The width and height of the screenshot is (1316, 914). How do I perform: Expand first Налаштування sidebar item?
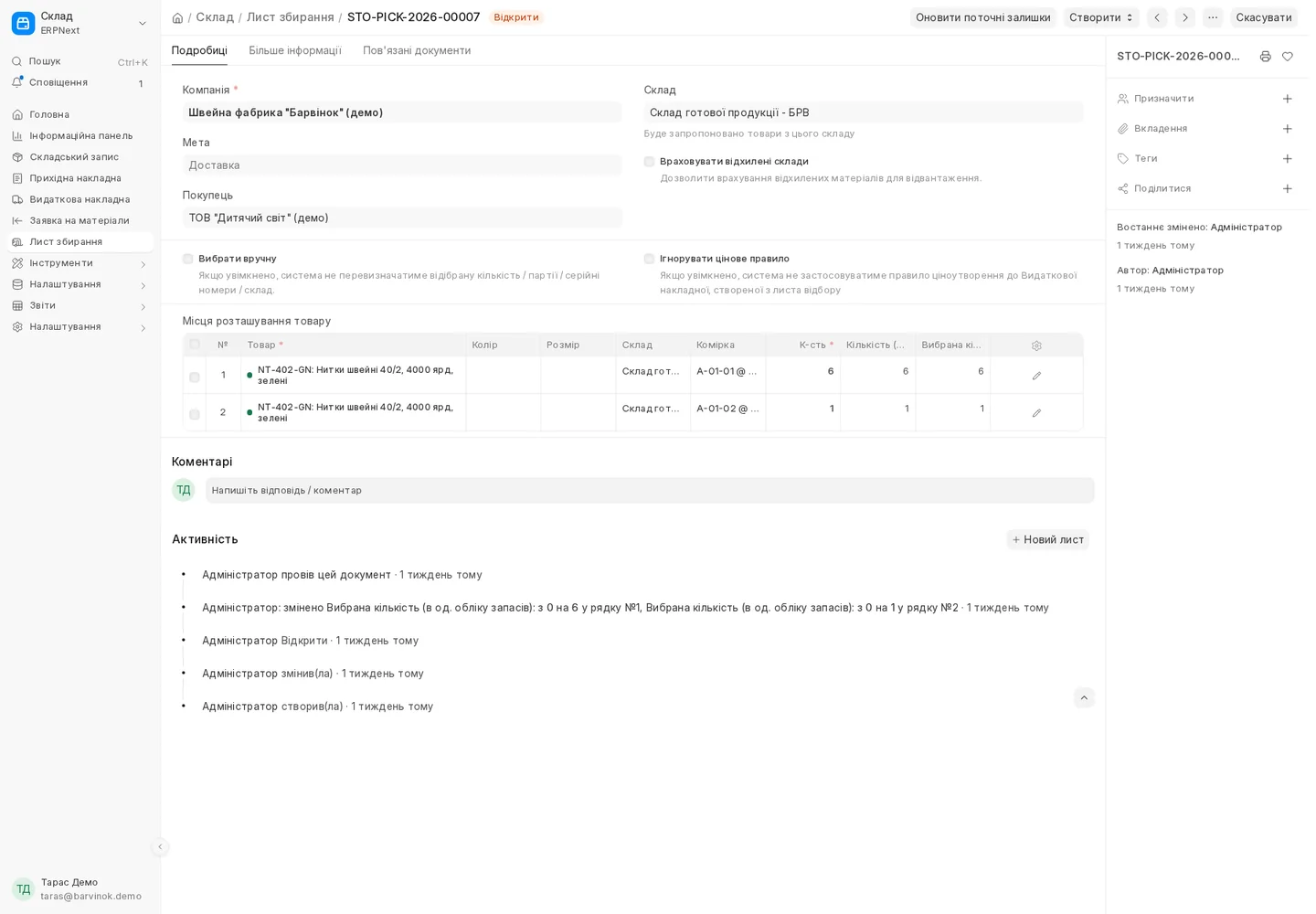click(x=80, y=284)
